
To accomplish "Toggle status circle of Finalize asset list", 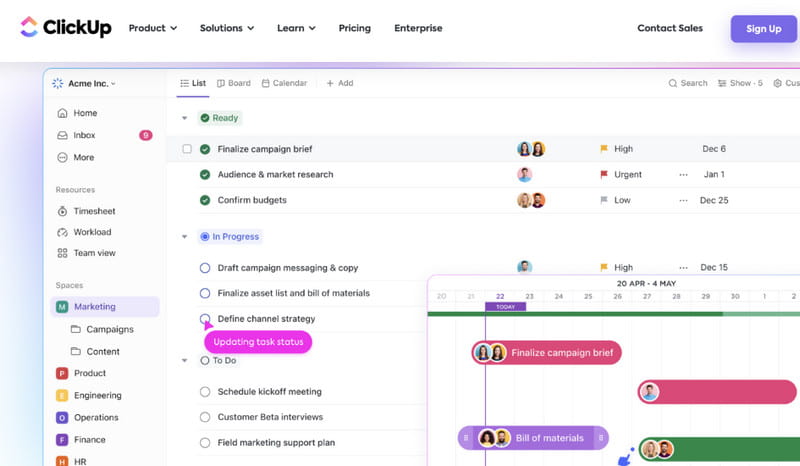I will pos(205,293).
